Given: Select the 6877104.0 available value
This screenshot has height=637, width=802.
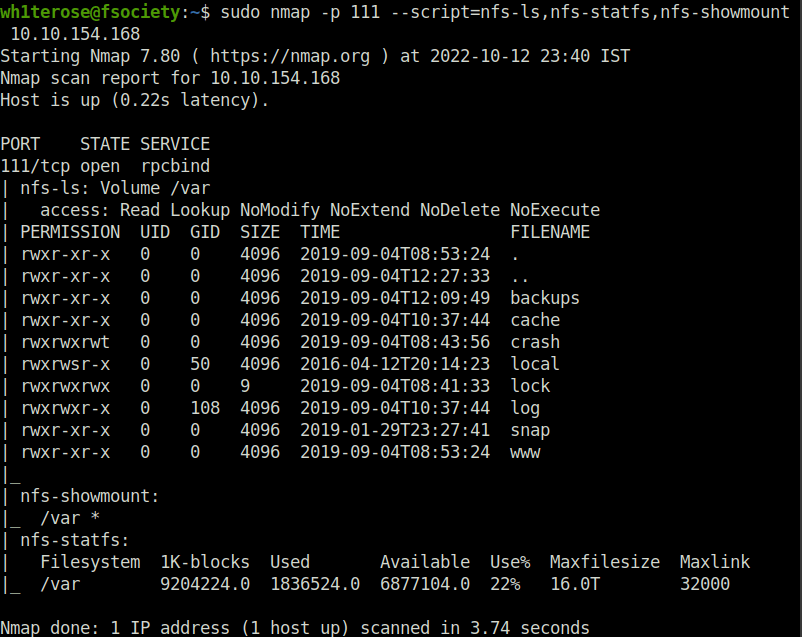Looking at the screenshot, I should (x=425, y=584).
